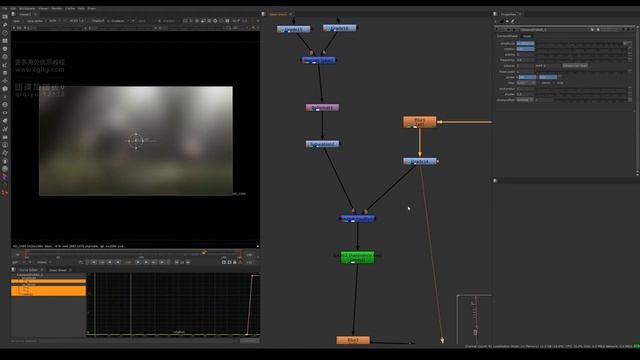The width and height of the screenshot is (640, 360).
Task: Open the Transform nodes toolbar menu
Action: (5, 81)
